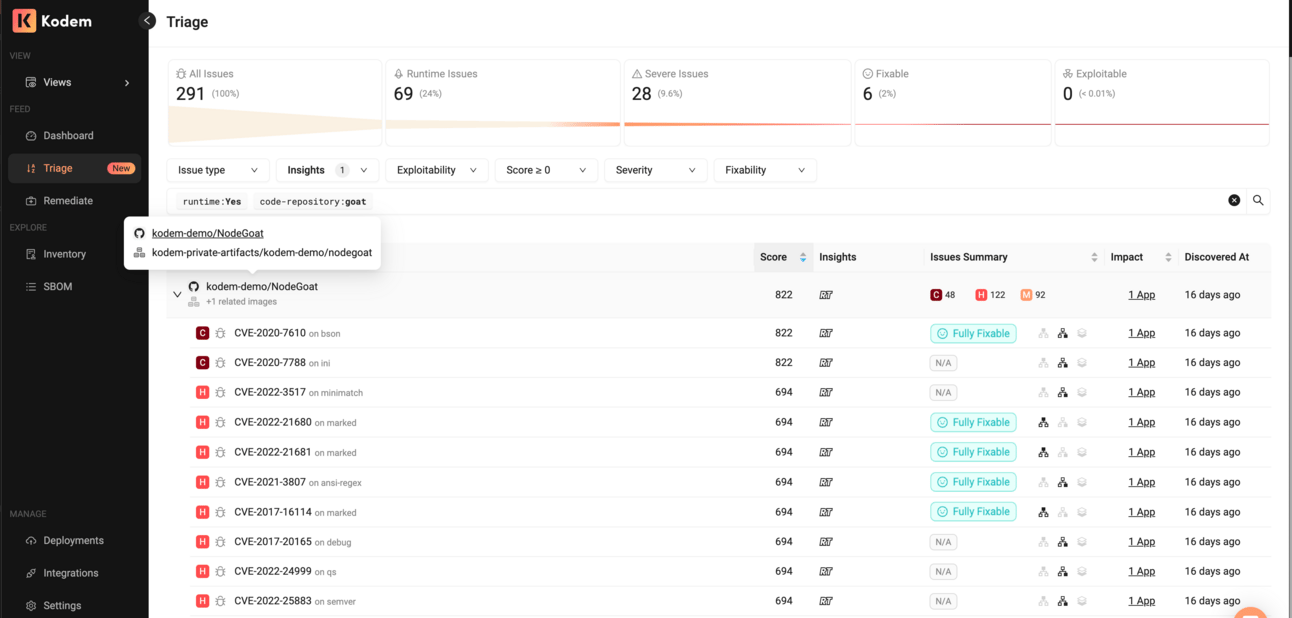Clear the search filters with the X icon
Image resolution: width=1292 pixels, height=618 pixels.
(1233, 200)
